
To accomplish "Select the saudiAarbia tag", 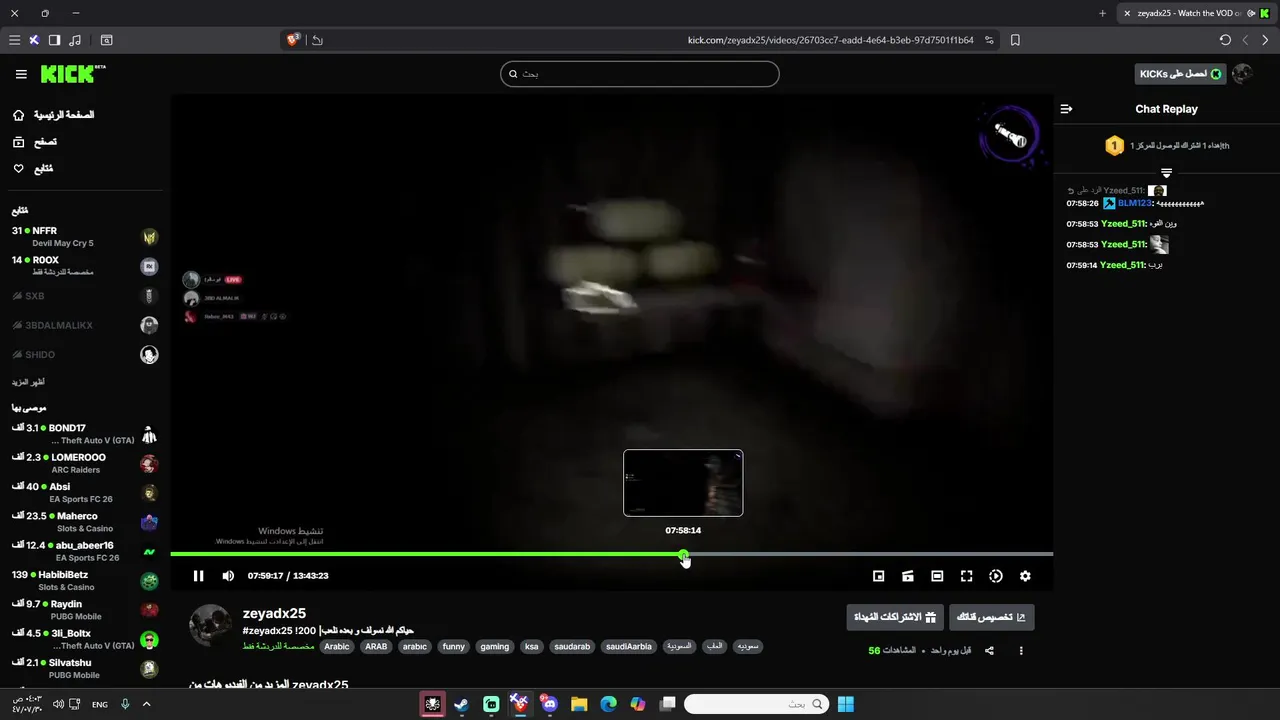I will [629, 647].
